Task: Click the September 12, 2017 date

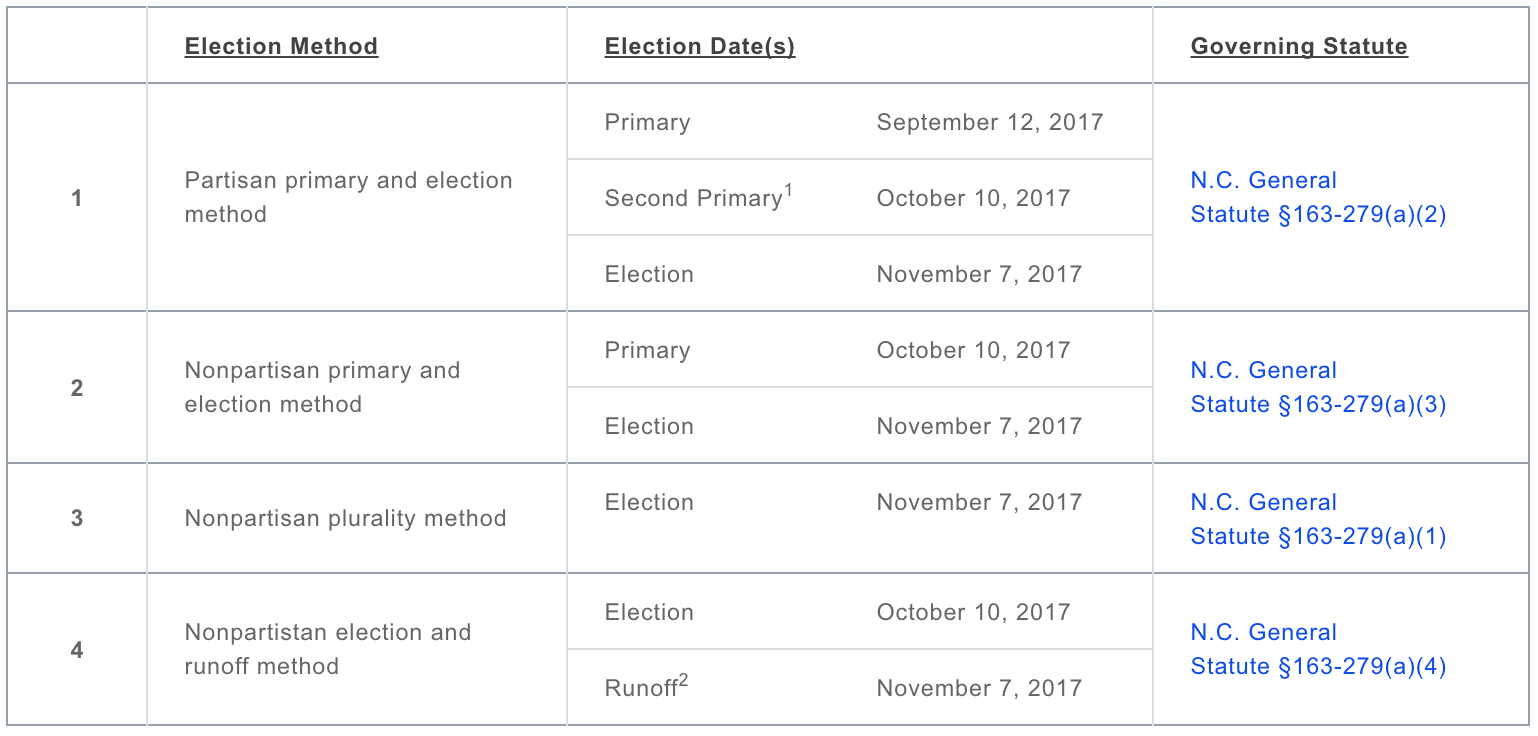Action: point(989,123)
